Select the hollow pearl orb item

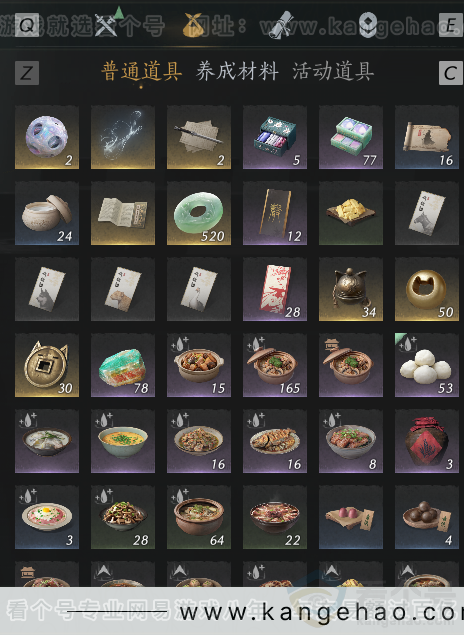[x=47, y=137]
